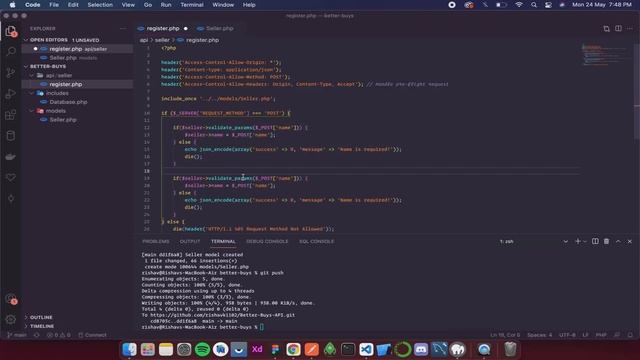Split the editor to the right
The image size is (640, 360).
[x=618, y=29]
